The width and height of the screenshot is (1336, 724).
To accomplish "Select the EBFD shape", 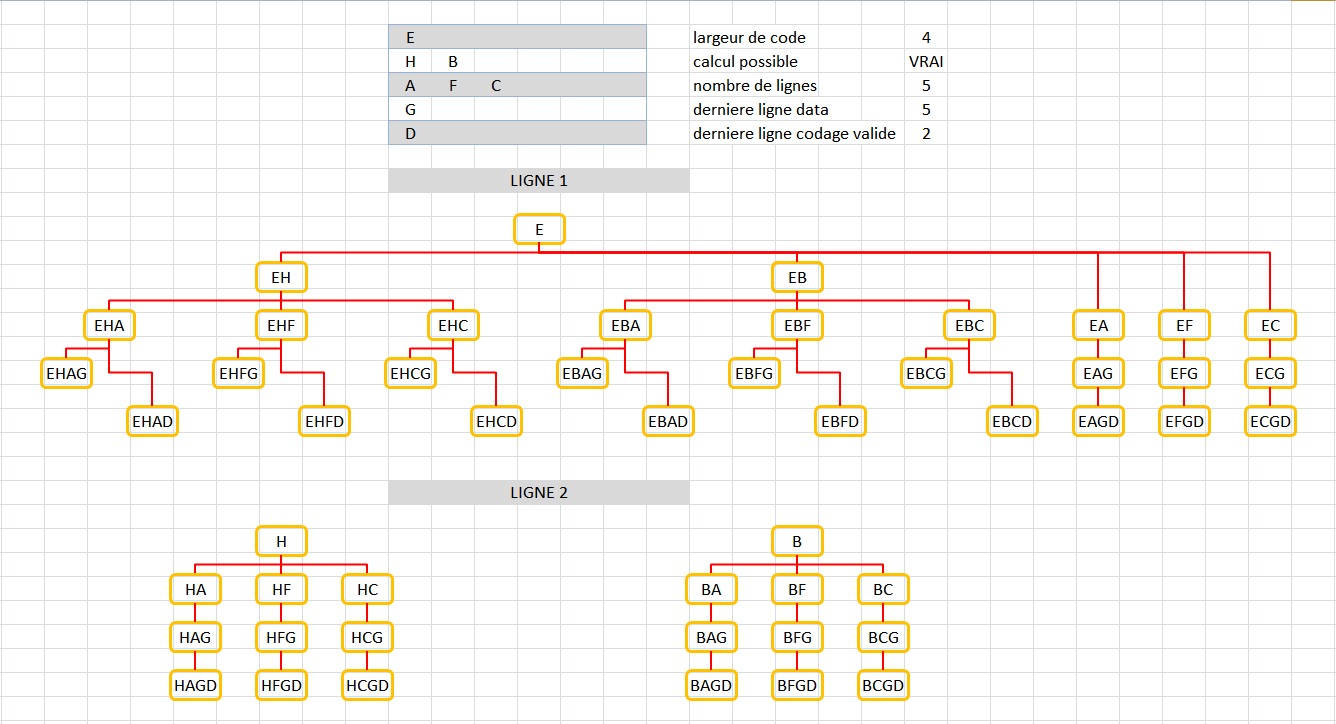I will pyautogui.click(x=840, y=421).
